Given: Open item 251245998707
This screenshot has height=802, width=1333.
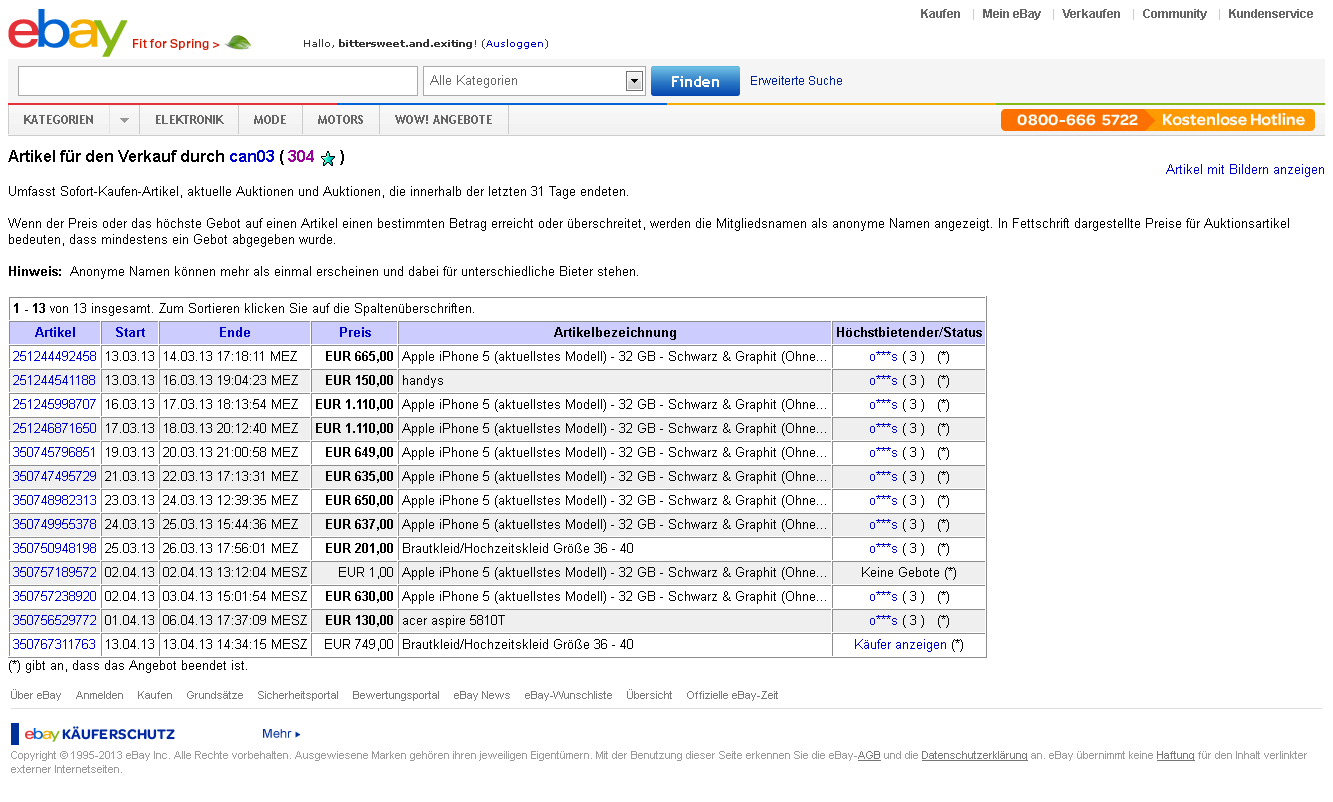Looking at the screenshot, I should point(55,405).
